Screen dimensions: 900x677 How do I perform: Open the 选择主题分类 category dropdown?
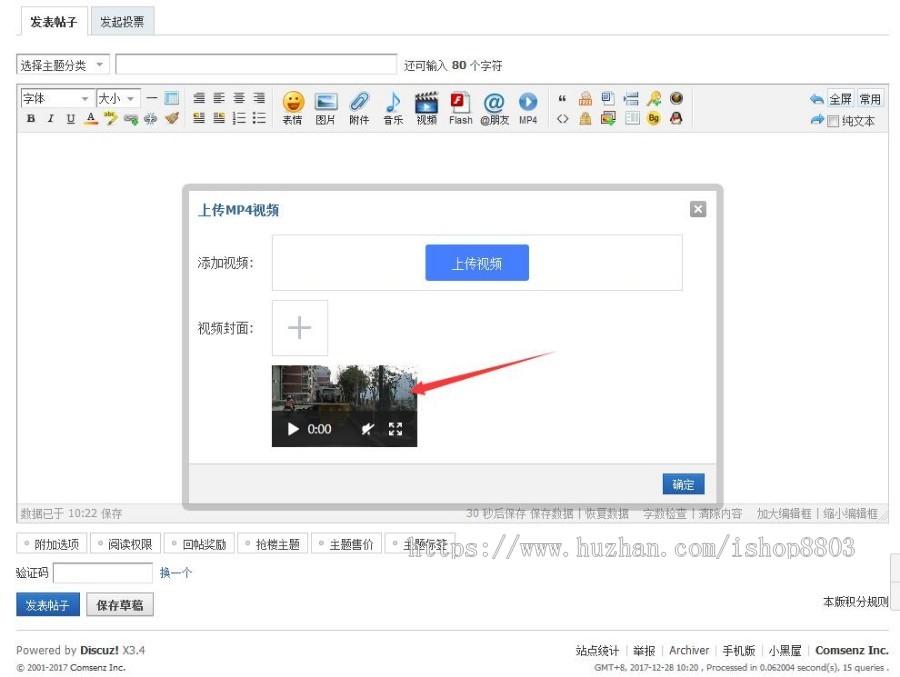(62, 63)
